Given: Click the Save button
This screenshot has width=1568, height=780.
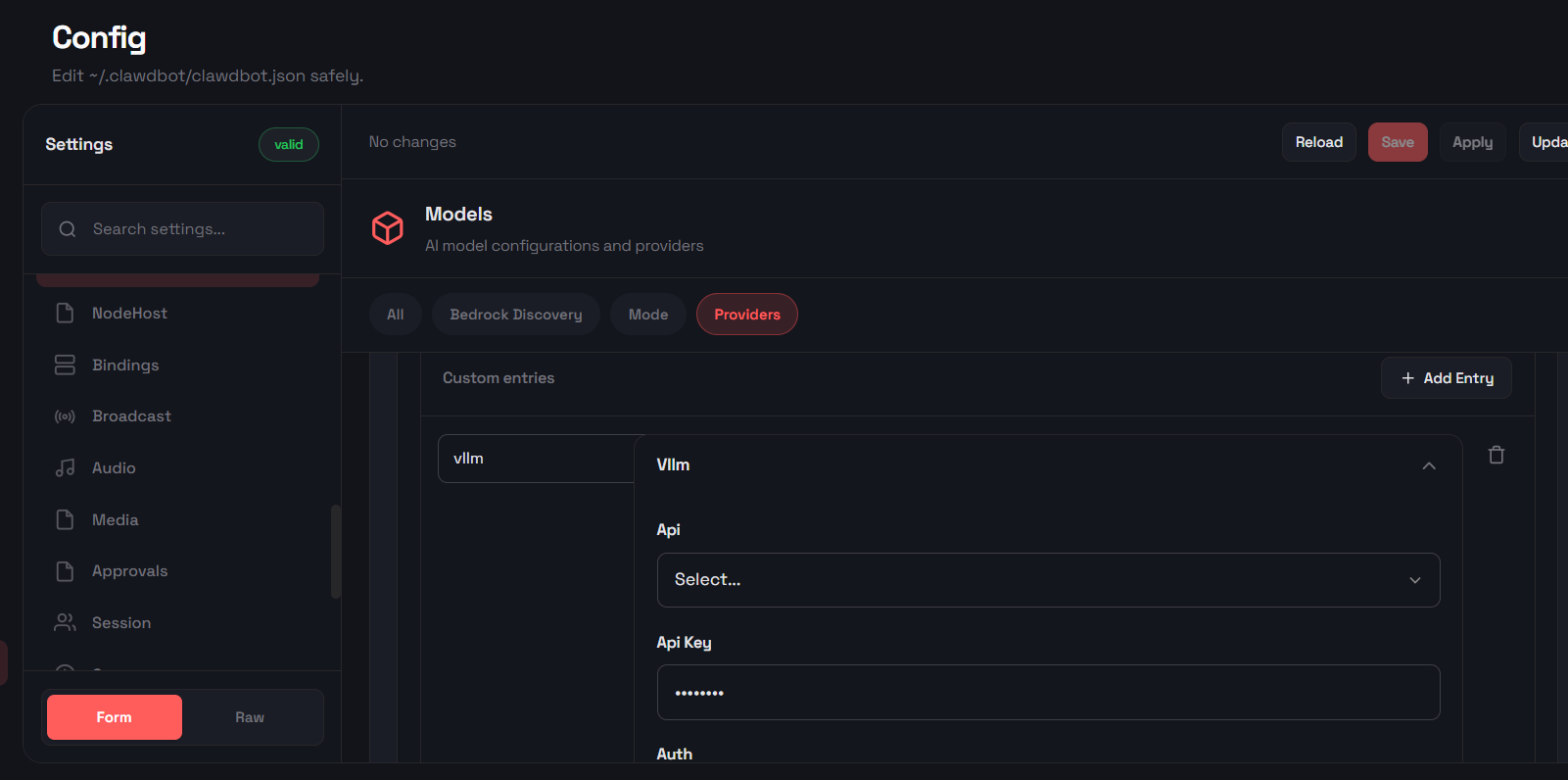Looking at the screenshot, I should click(1398, 142).
